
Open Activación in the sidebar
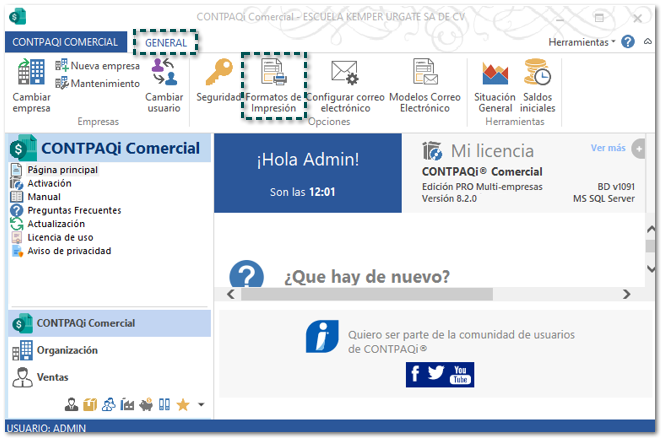[x=49, y=183]
